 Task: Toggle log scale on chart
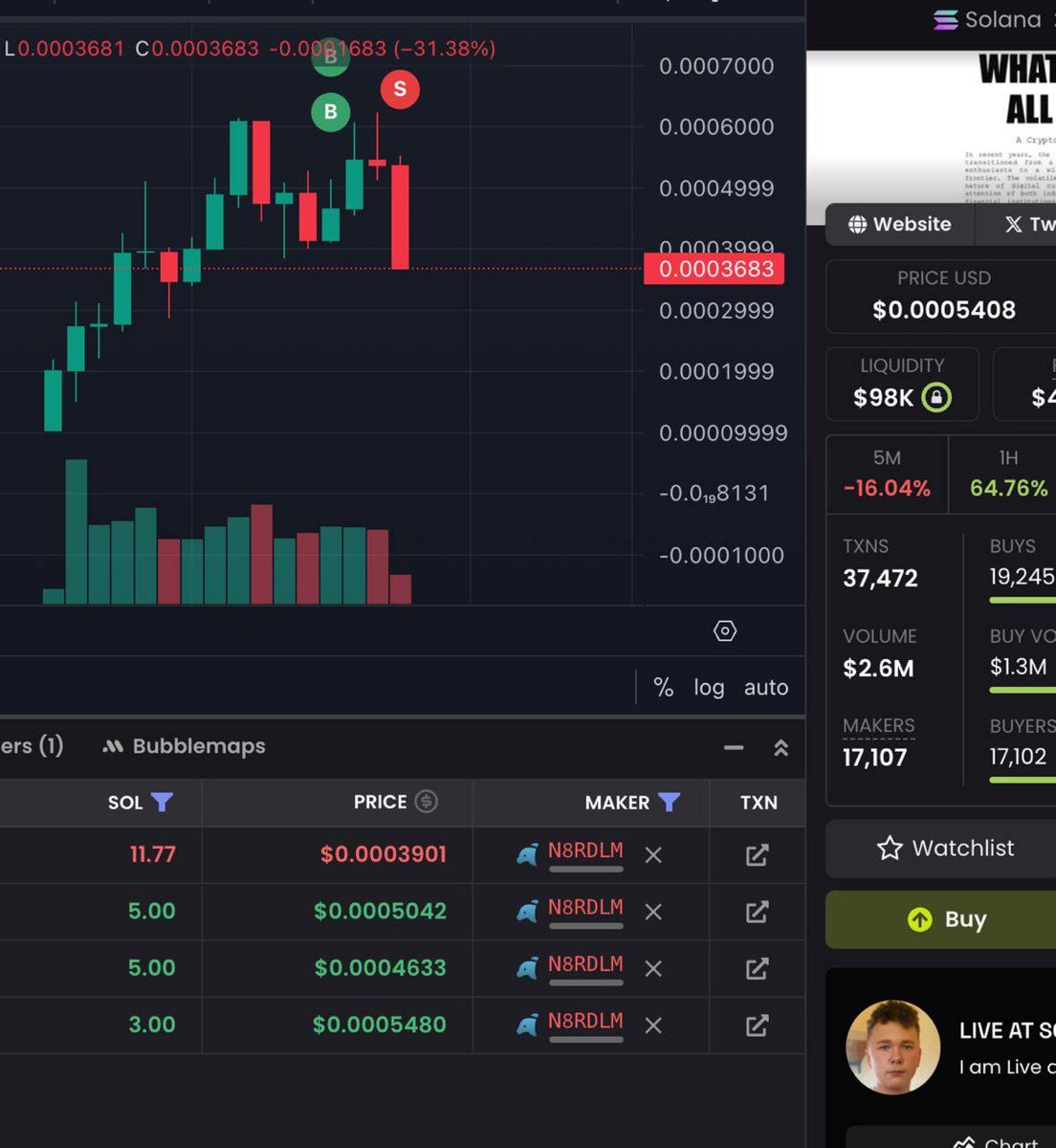coord(709,687)
